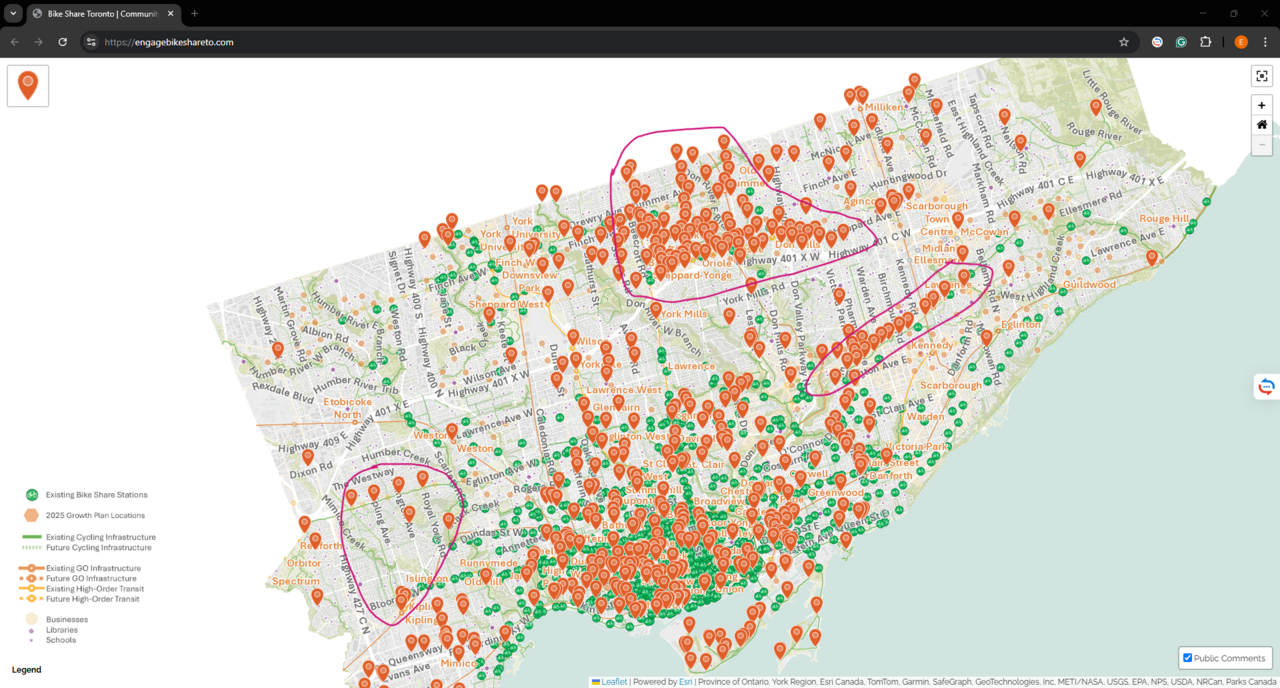Image resolution: width=1280 pixels, height=688 pixels.
Task: Click the Legend label
Action: pos(26,669)
